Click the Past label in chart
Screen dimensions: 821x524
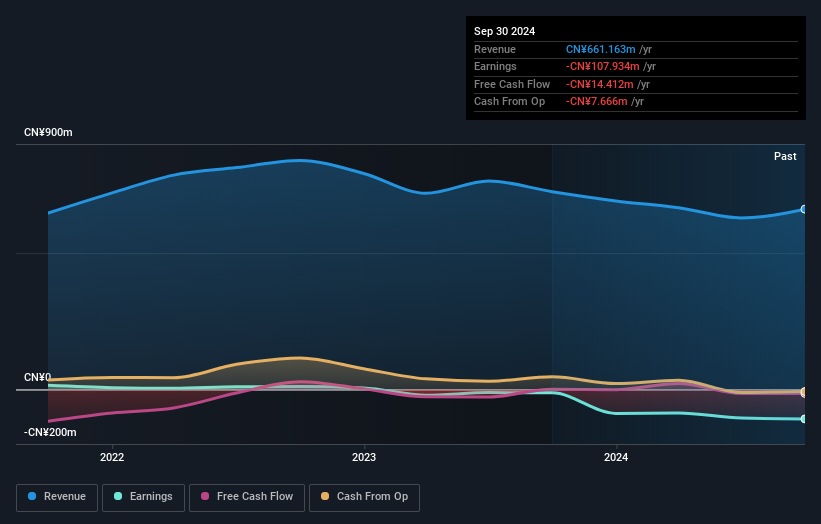pos(785,157)
